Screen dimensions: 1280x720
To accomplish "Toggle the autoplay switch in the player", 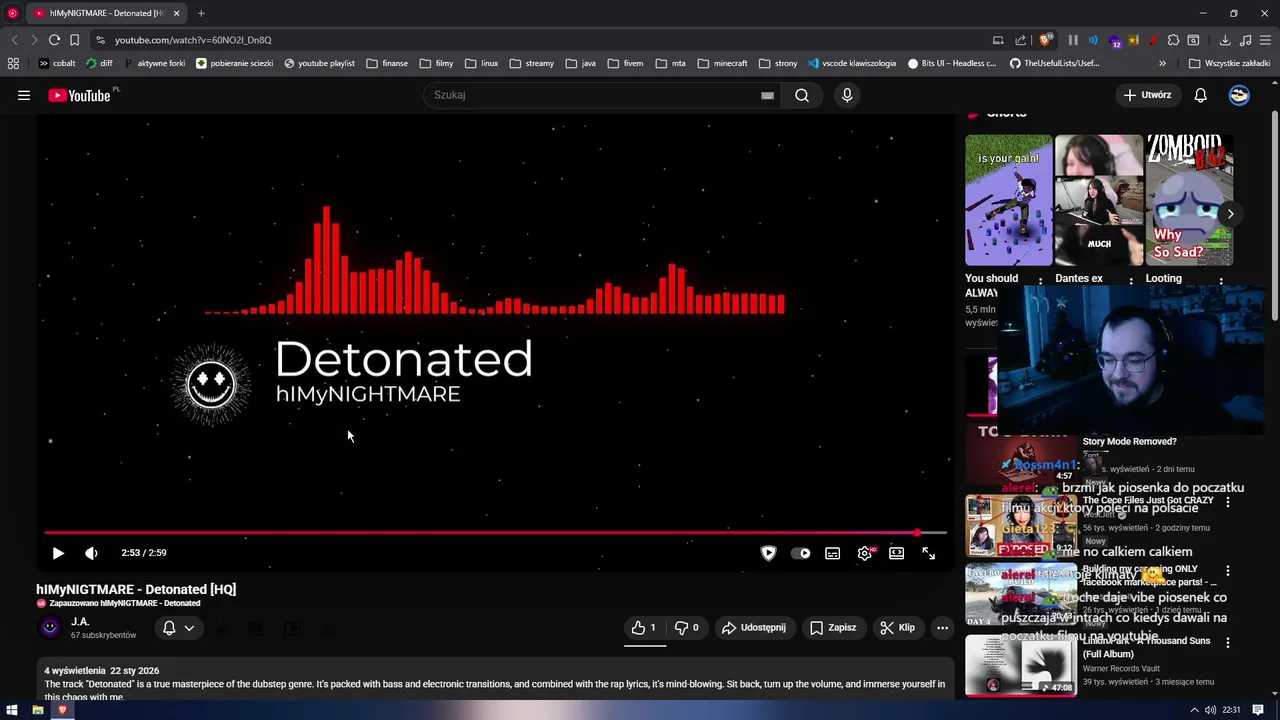I will coord(801,553).
